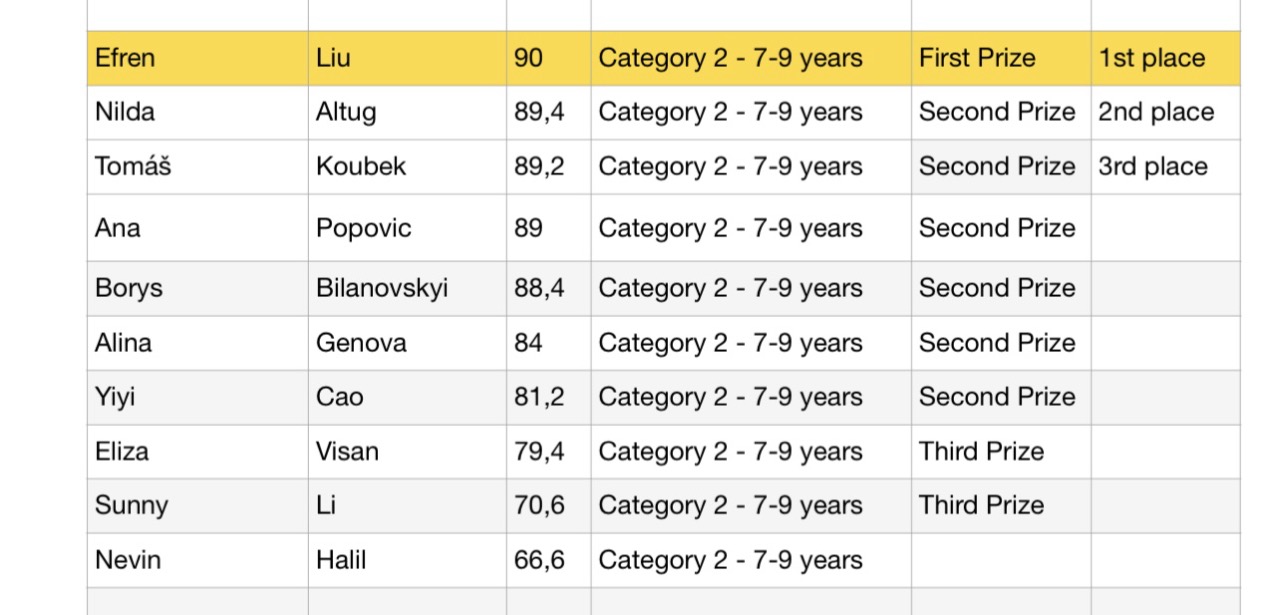Image resolution: width=1280 pixels, height=615 pixels.
Task: Select the 'Sunny' first name cell
Action: pos(129,505)
